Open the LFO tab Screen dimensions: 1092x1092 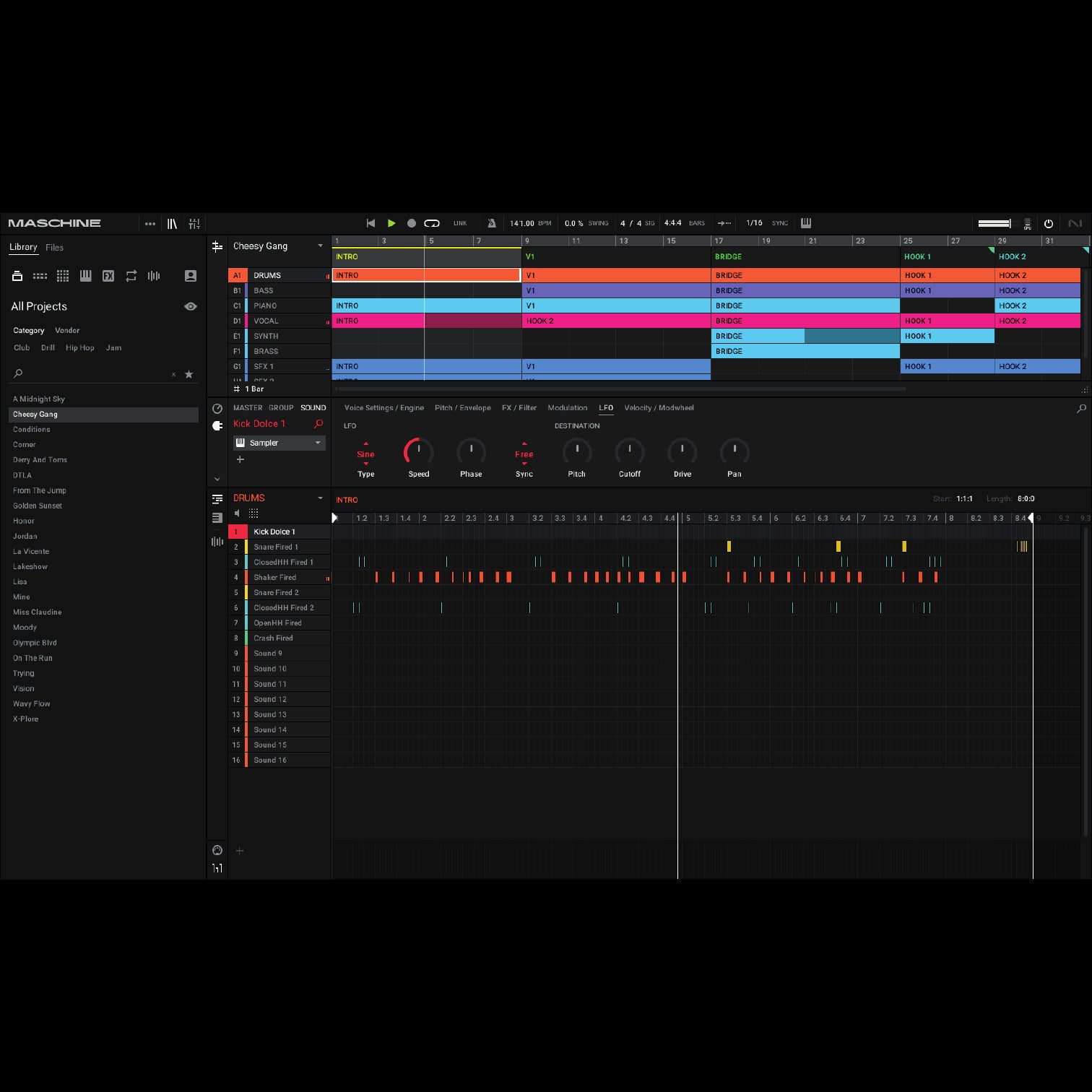click(606, 408)
